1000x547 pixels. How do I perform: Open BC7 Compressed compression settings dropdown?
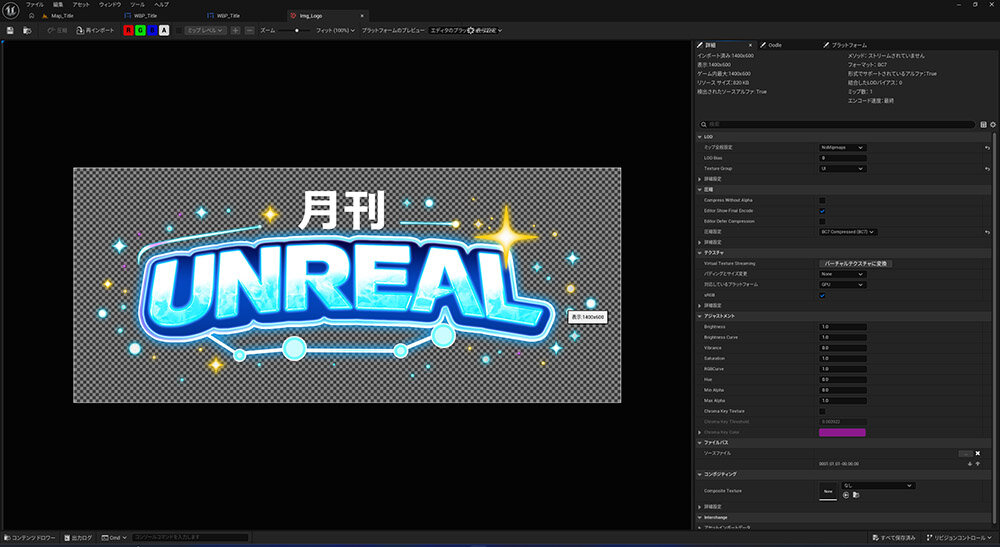[x=848, y=232]
